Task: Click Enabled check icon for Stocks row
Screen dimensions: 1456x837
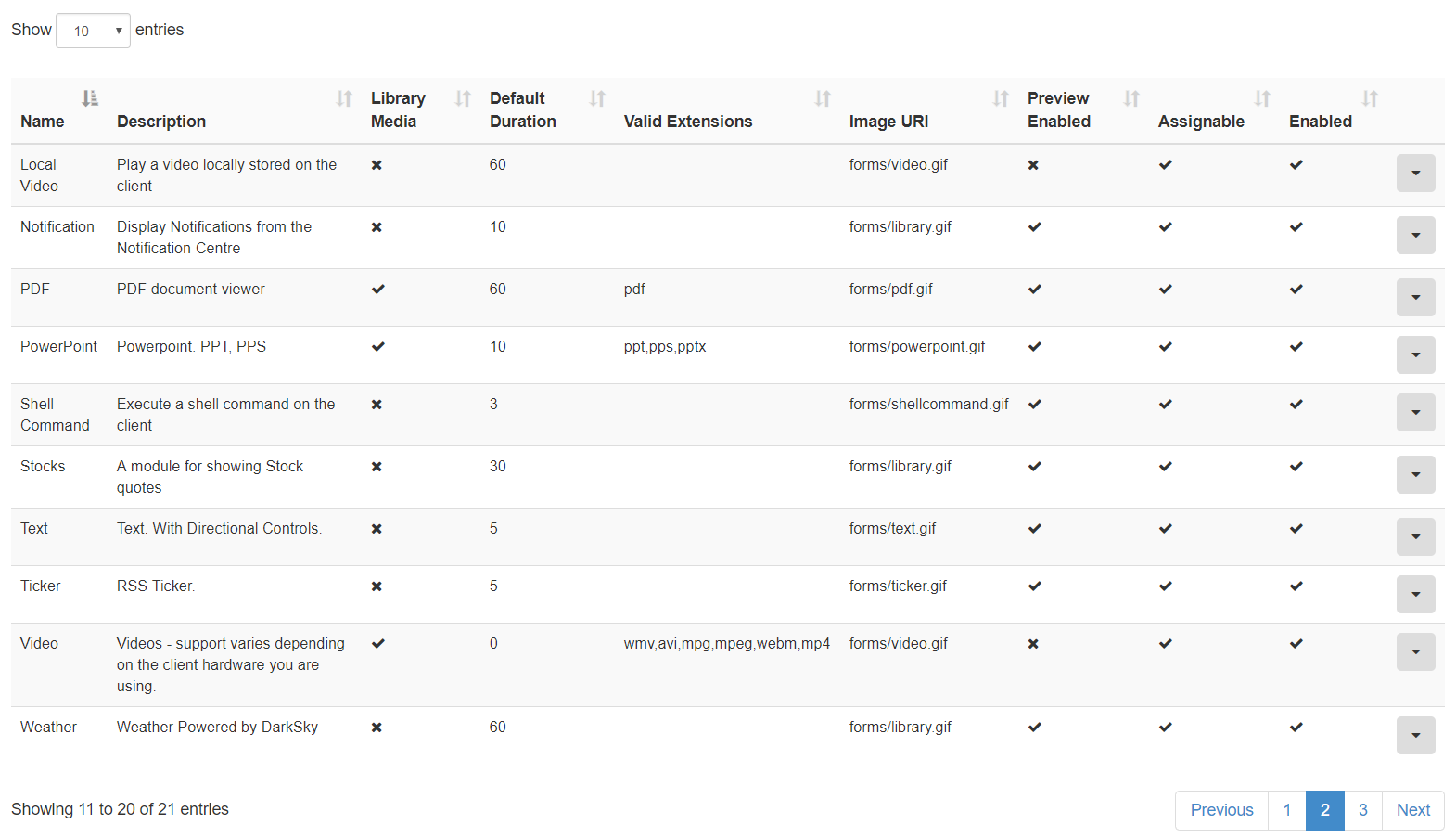Action: click(x=1296, y=467)
